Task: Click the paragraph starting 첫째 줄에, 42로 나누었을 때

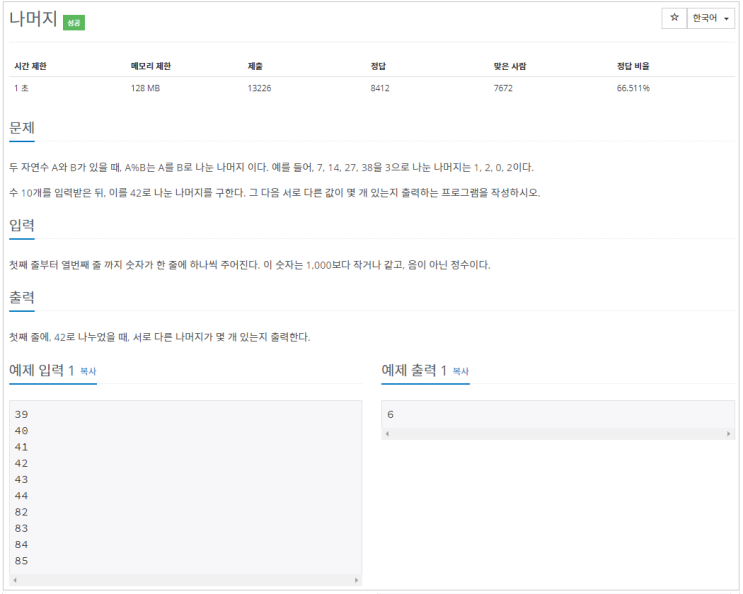Action: point(160,337)
